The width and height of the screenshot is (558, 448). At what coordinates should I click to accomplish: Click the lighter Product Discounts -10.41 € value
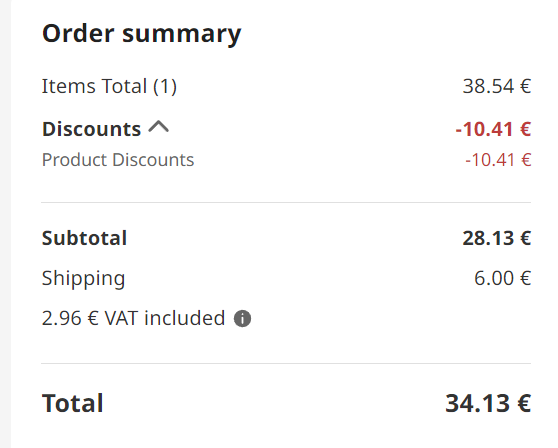498,160
